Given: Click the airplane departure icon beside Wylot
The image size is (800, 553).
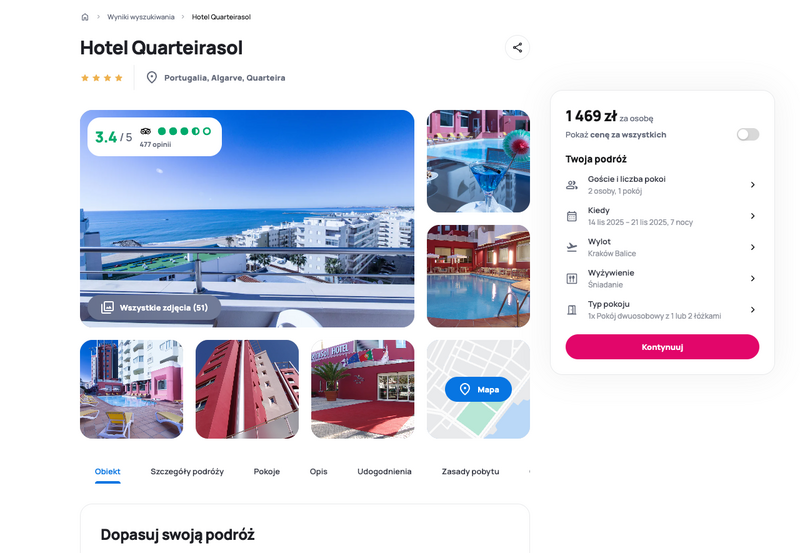Looking at the screenshot, I should point(572,247).
